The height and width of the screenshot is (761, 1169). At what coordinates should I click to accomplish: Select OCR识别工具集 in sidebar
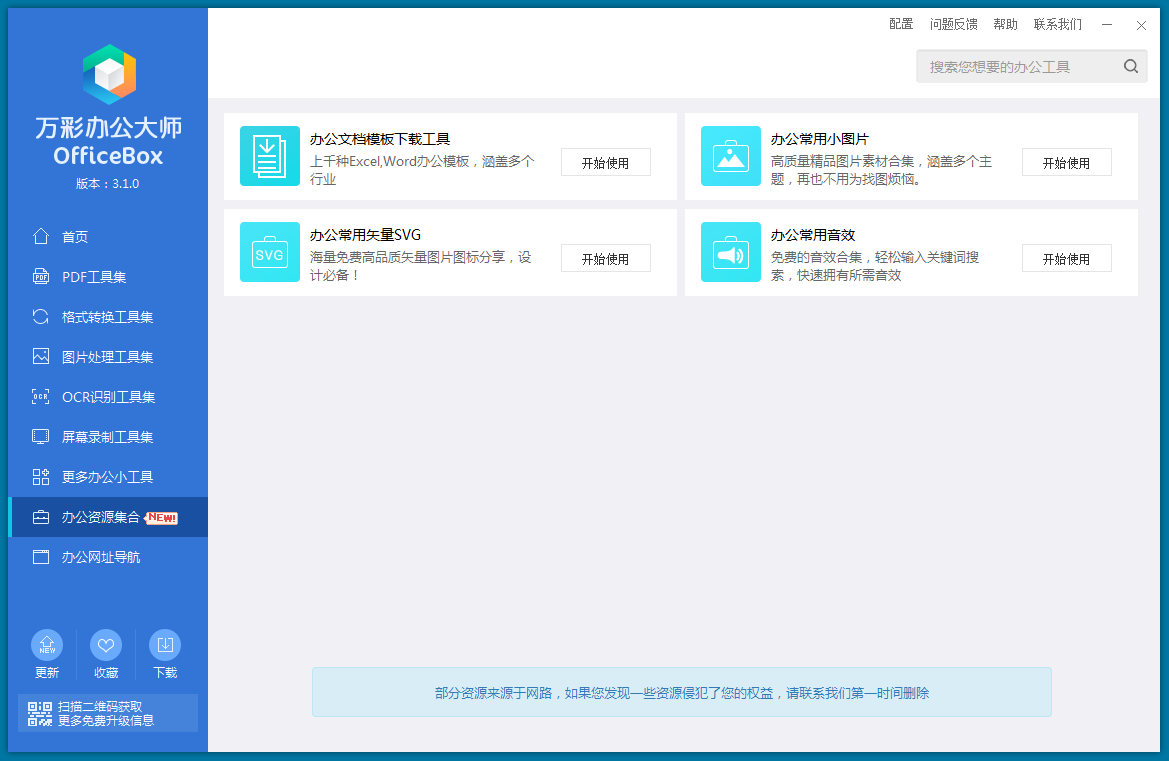coord(108,397)
